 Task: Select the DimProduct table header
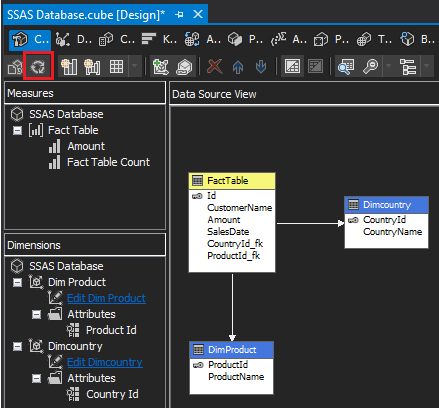232,349
